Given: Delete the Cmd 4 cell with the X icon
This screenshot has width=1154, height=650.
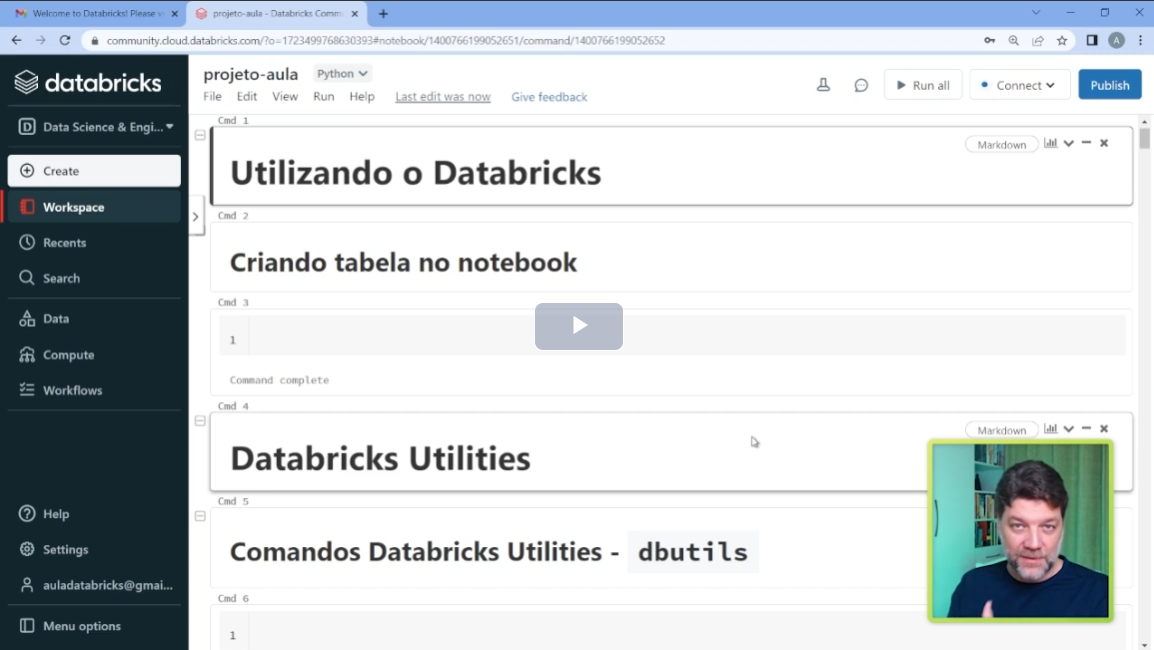Looking at the screenshot, I should tap(1104, 429).
